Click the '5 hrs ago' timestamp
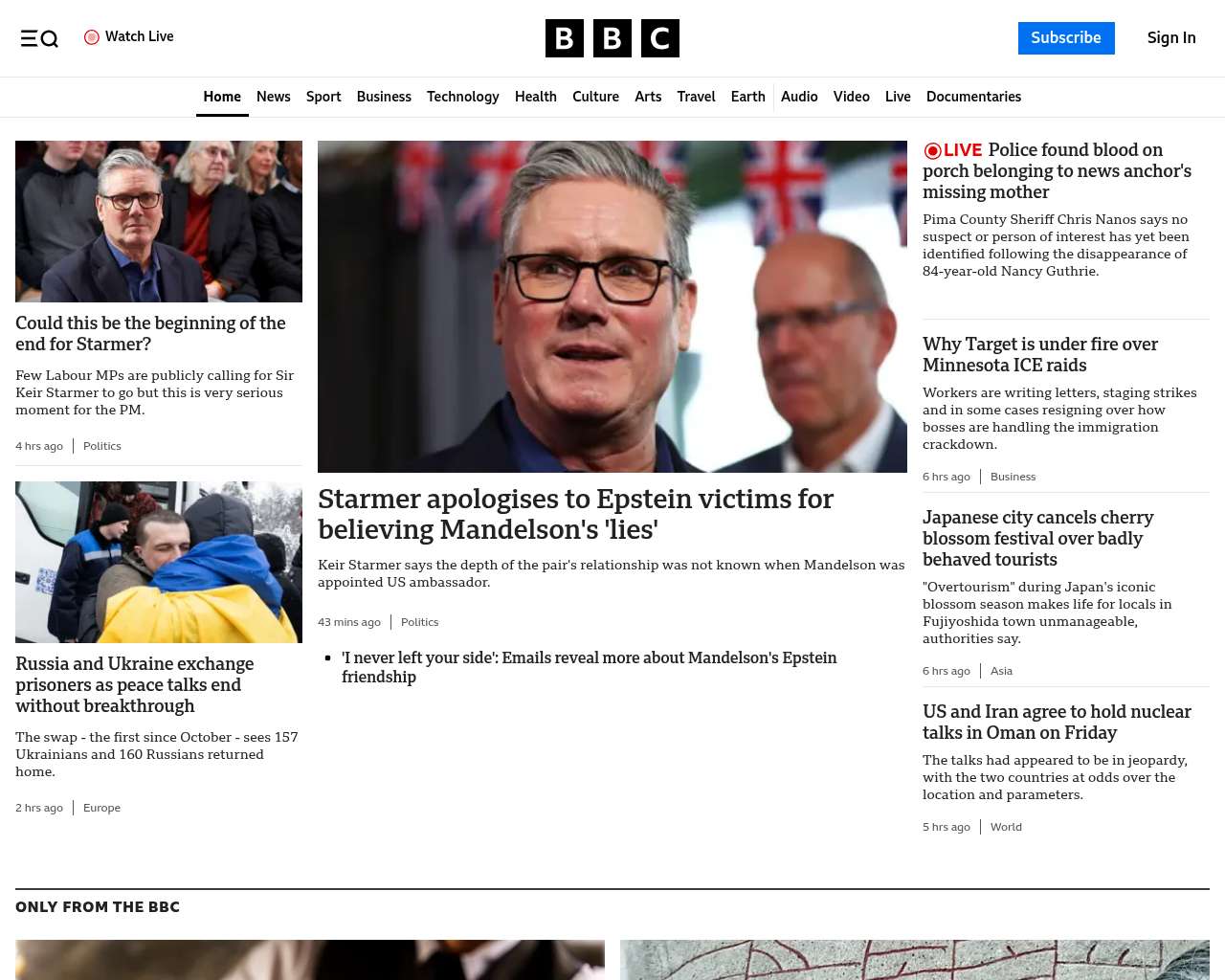The width and height of the screenshot is (1225, 980). tap(947, 827)
